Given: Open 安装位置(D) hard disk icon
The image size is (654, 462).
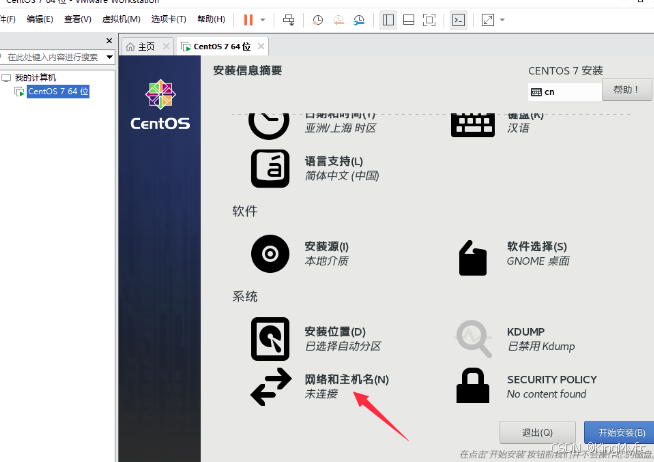Looking at the screenshot, I should [270, 339].
